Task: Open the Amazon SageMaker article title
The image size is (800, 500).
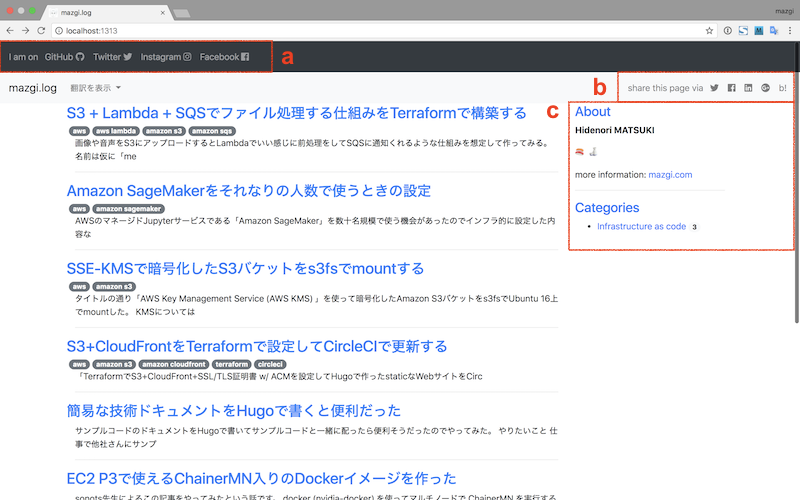Action: pos(248,190)
